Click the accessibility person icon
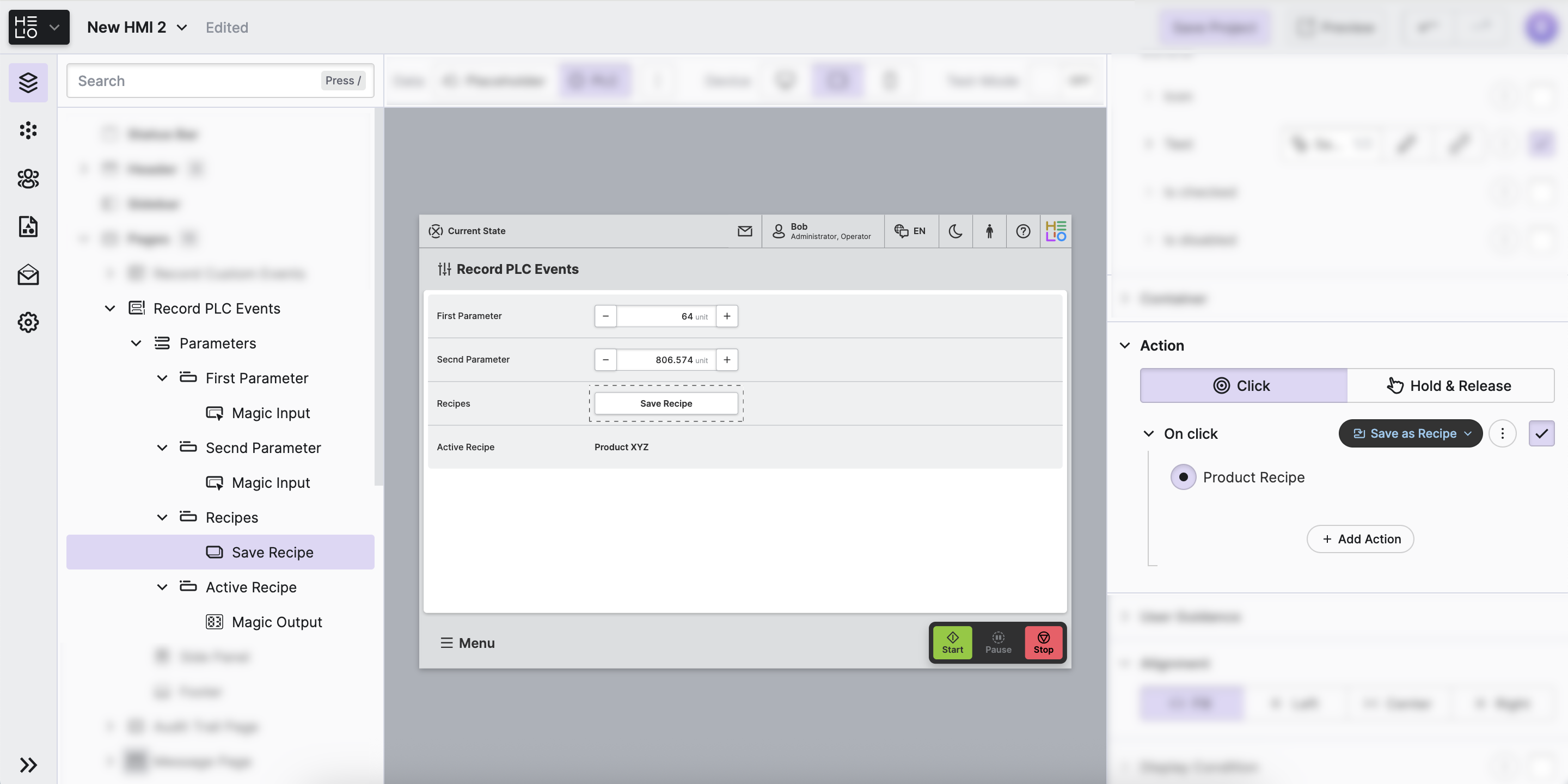Image resolution: width=1568 pixels, height=784 pixels. (x=989, y=231)
